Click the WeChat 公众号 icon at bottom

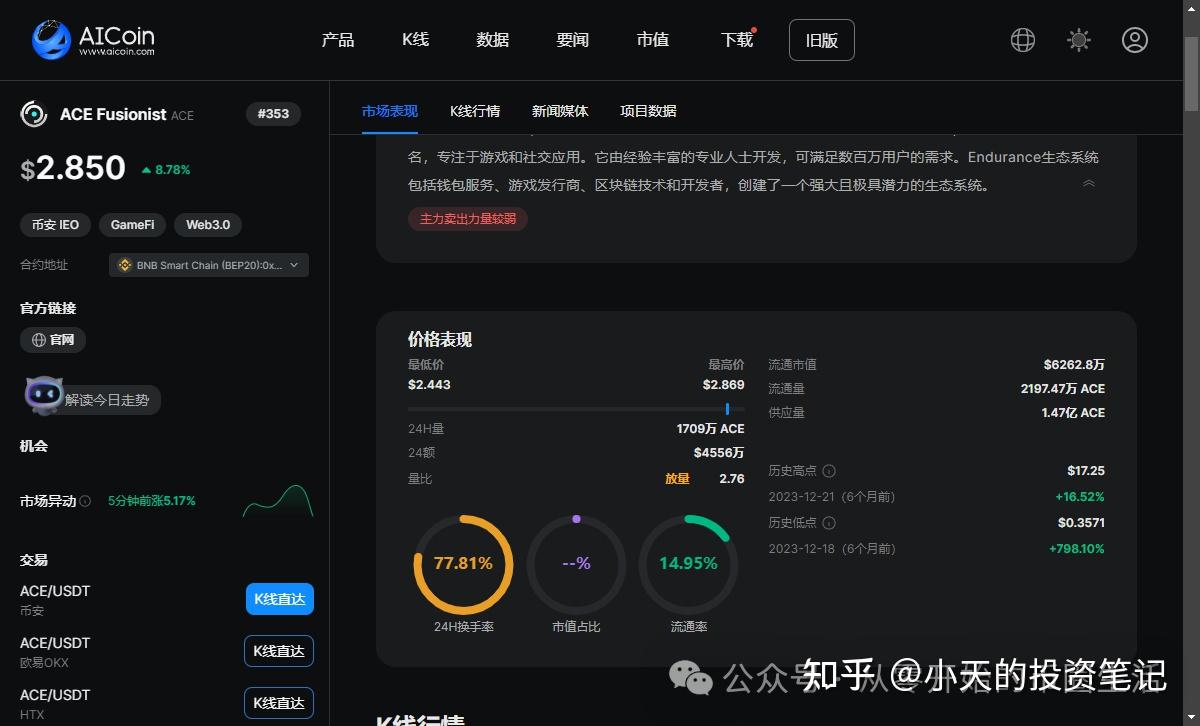[x=691, y=678]
